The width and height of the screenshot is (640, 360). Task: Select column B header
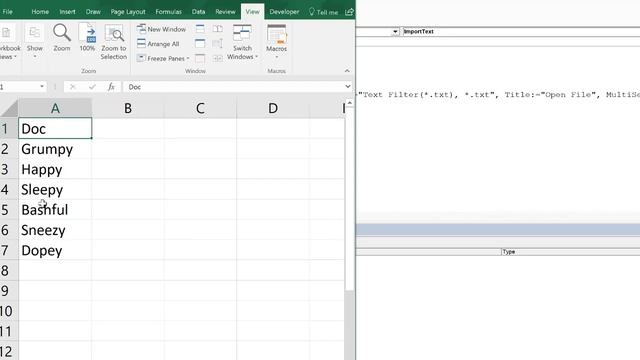[x=128, y=108]
